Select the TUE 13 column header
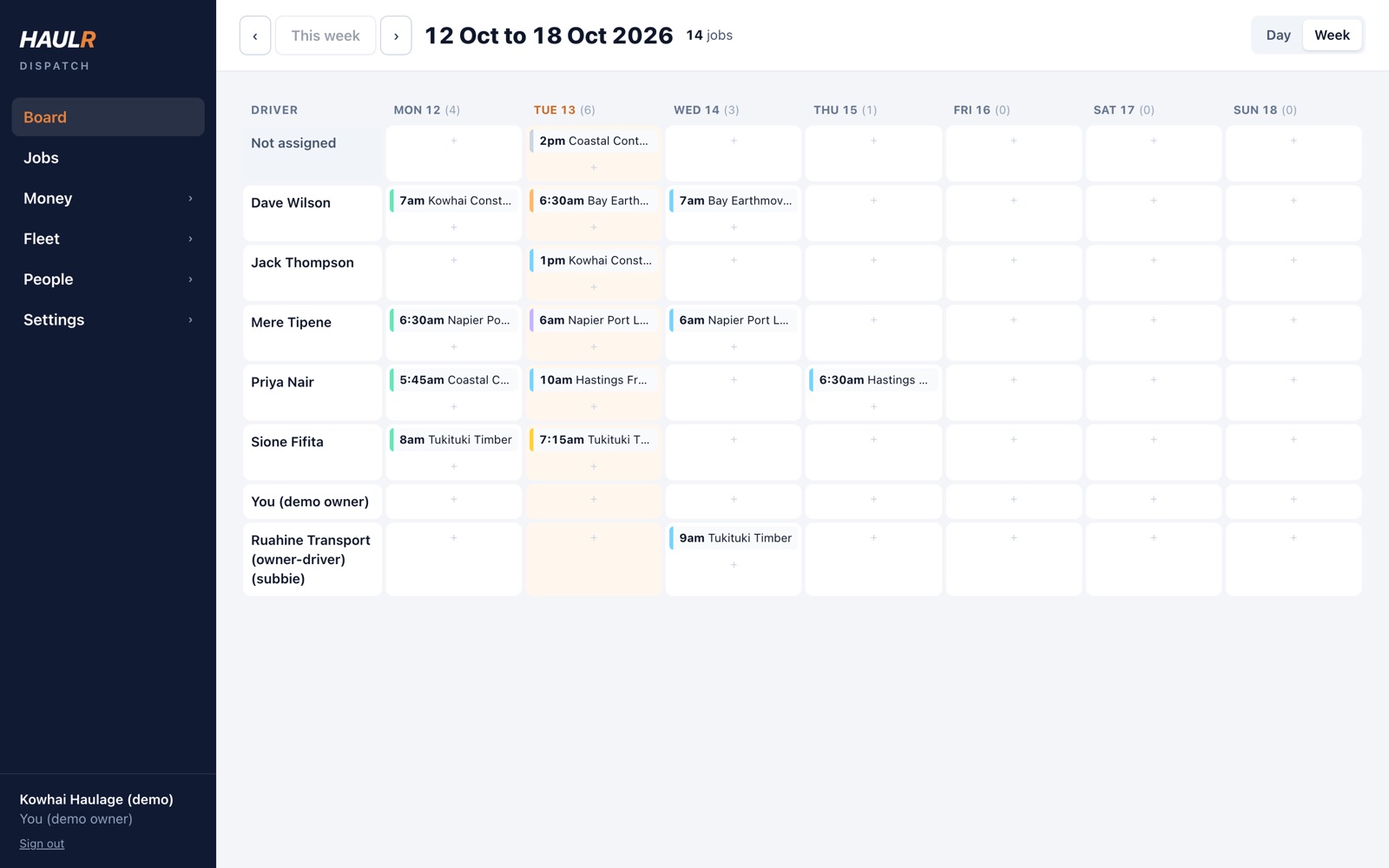 pos(564,110)
